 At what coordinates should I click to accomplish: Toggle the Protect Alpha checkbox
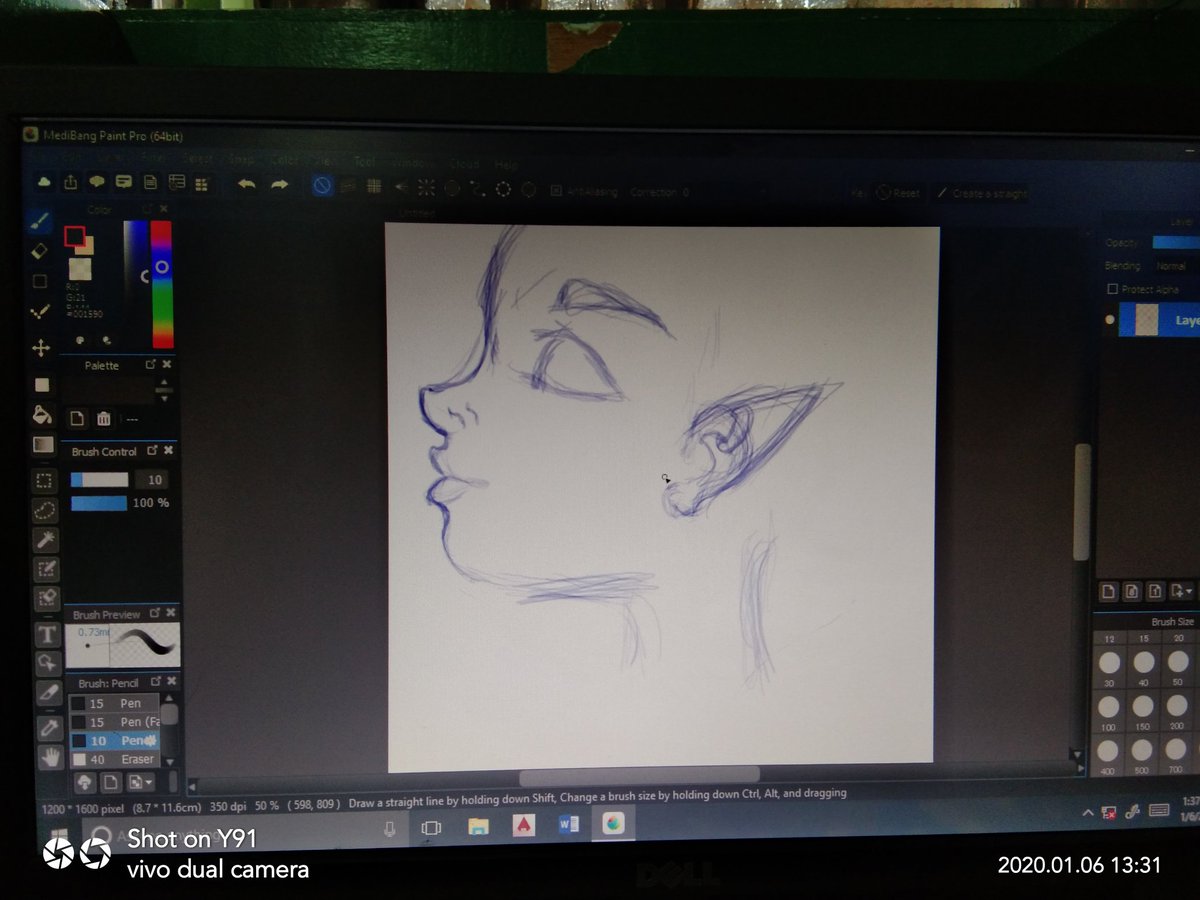click(x=1112, y=289)
